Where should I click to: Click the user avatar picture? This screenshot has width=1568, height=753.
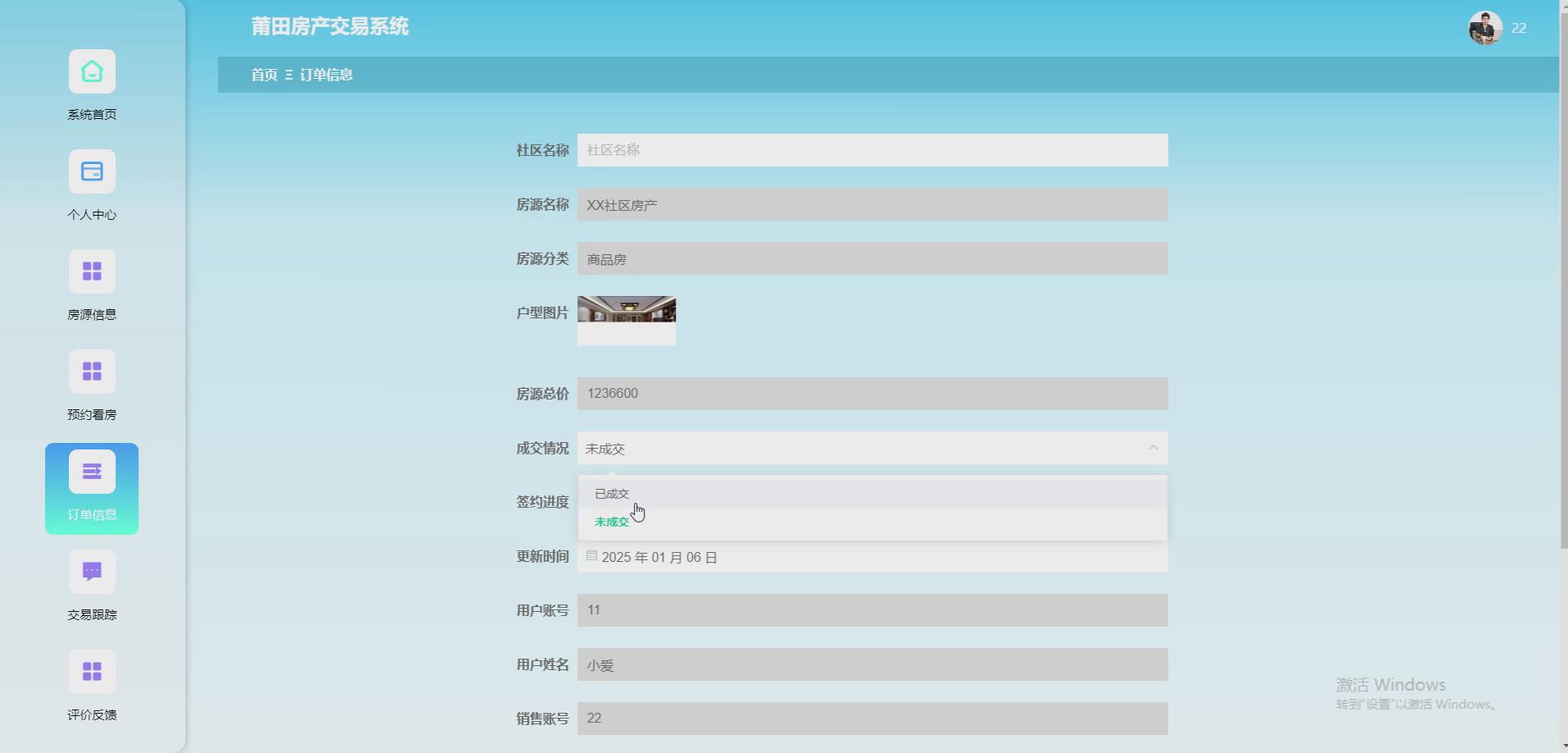(1485, 28)
